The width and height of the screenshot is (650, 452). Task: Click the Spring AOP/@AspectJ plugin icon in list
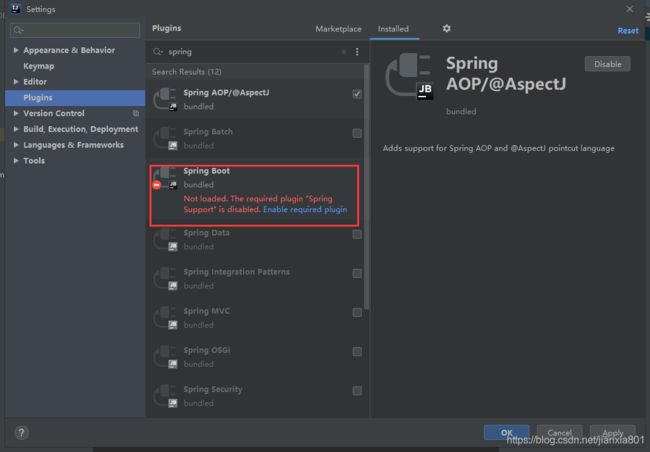coord(165,99)
